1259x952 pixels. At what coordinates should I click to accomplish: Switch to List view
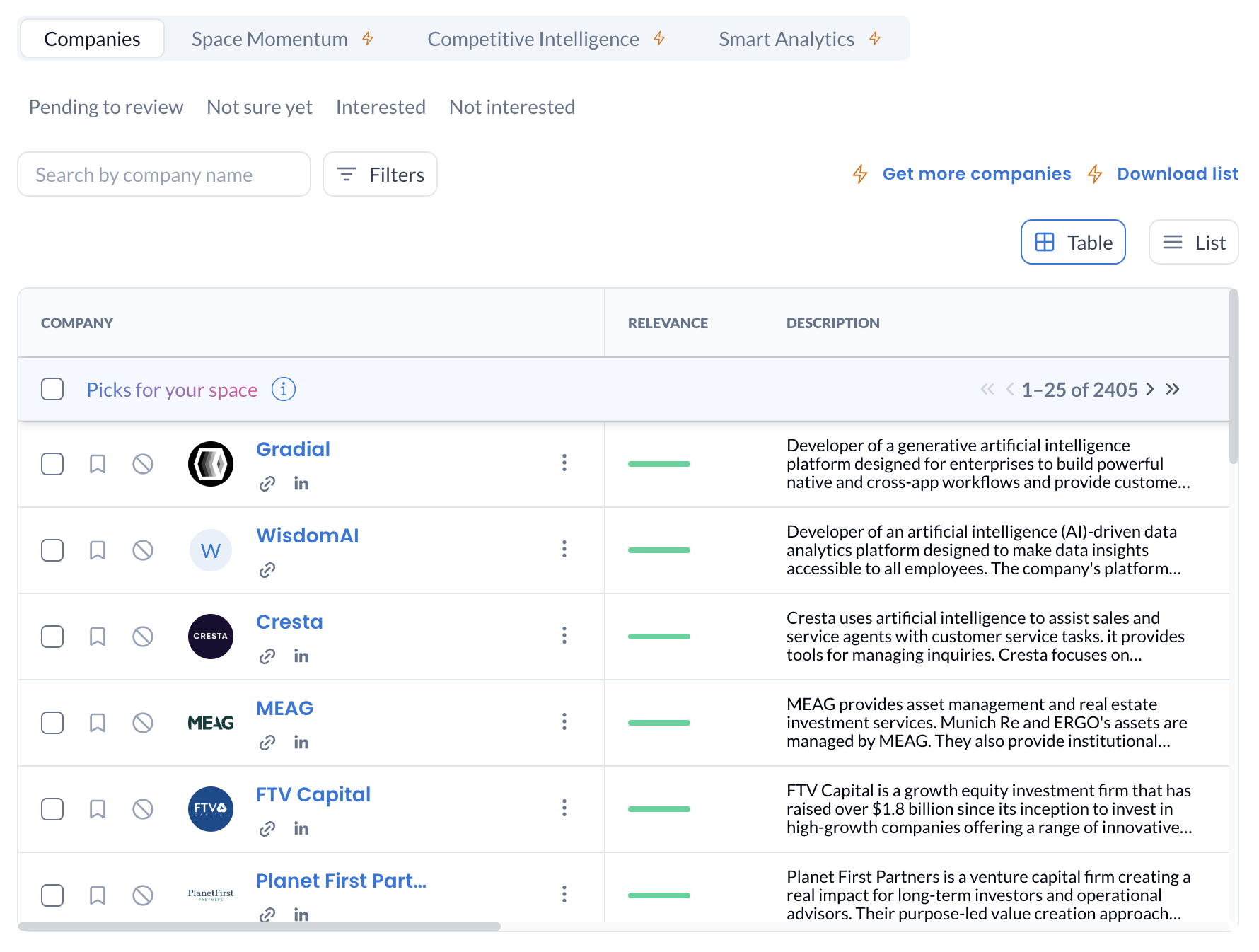point(1193,243)
